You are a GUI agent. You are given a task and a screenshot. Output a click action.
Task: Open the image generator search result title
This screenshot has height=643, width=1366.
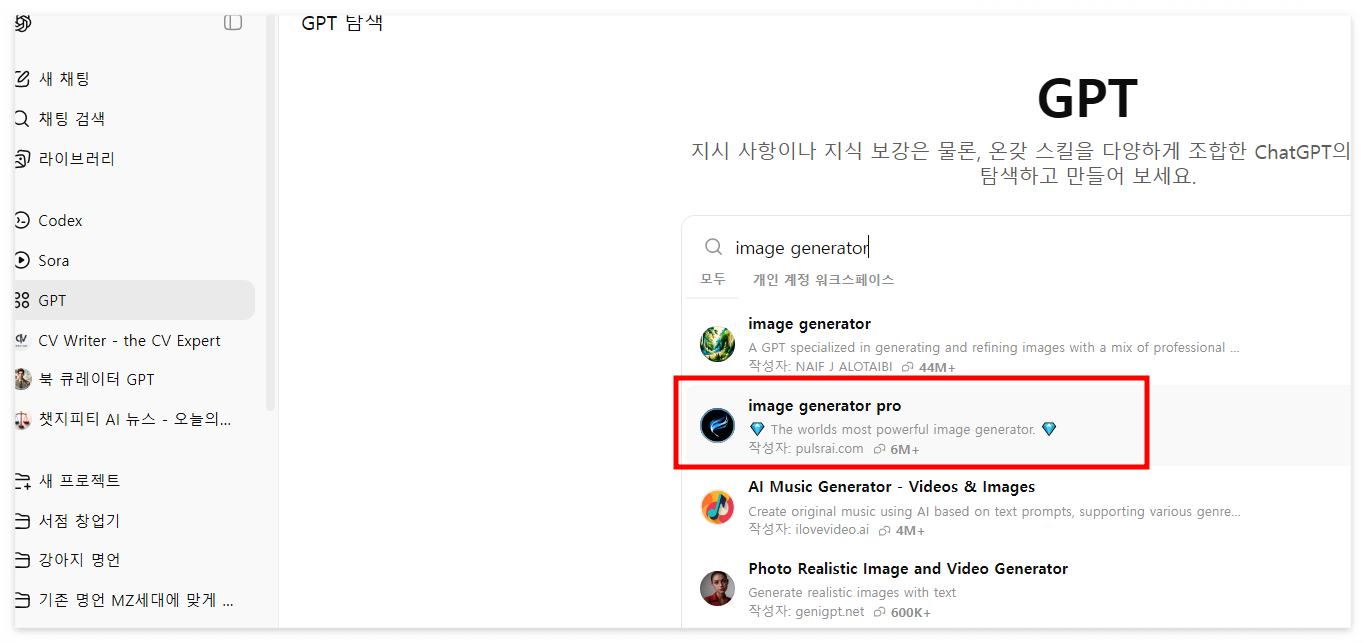coord(809,324)
